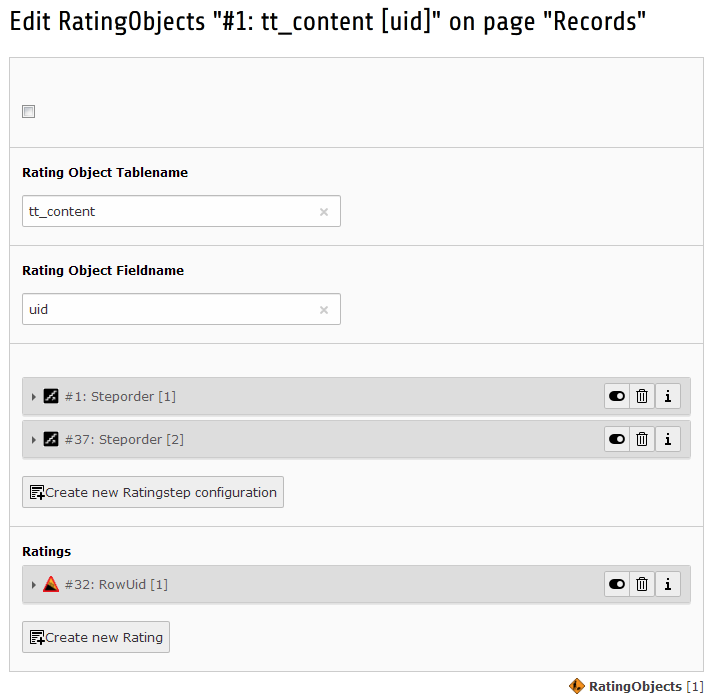Create new Ratingstep configuration
The width and height of the screenshot is (712, 700).
point(153,492)
